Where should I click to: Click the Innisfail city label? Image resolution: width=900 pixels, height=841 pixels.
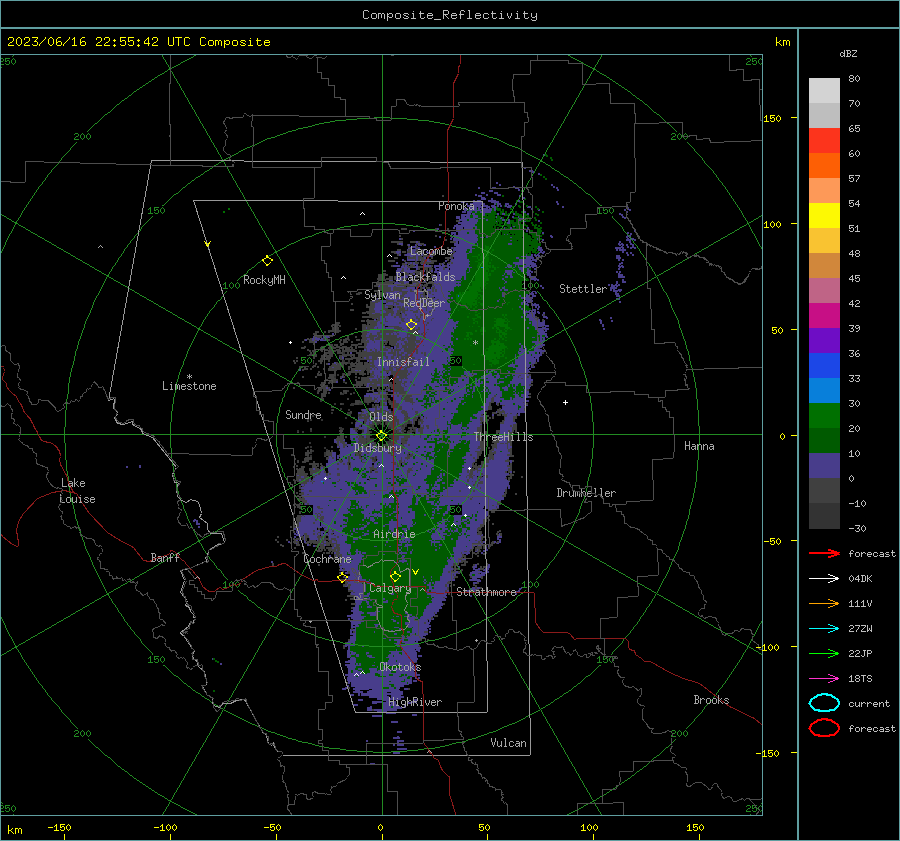pos(403,362)
